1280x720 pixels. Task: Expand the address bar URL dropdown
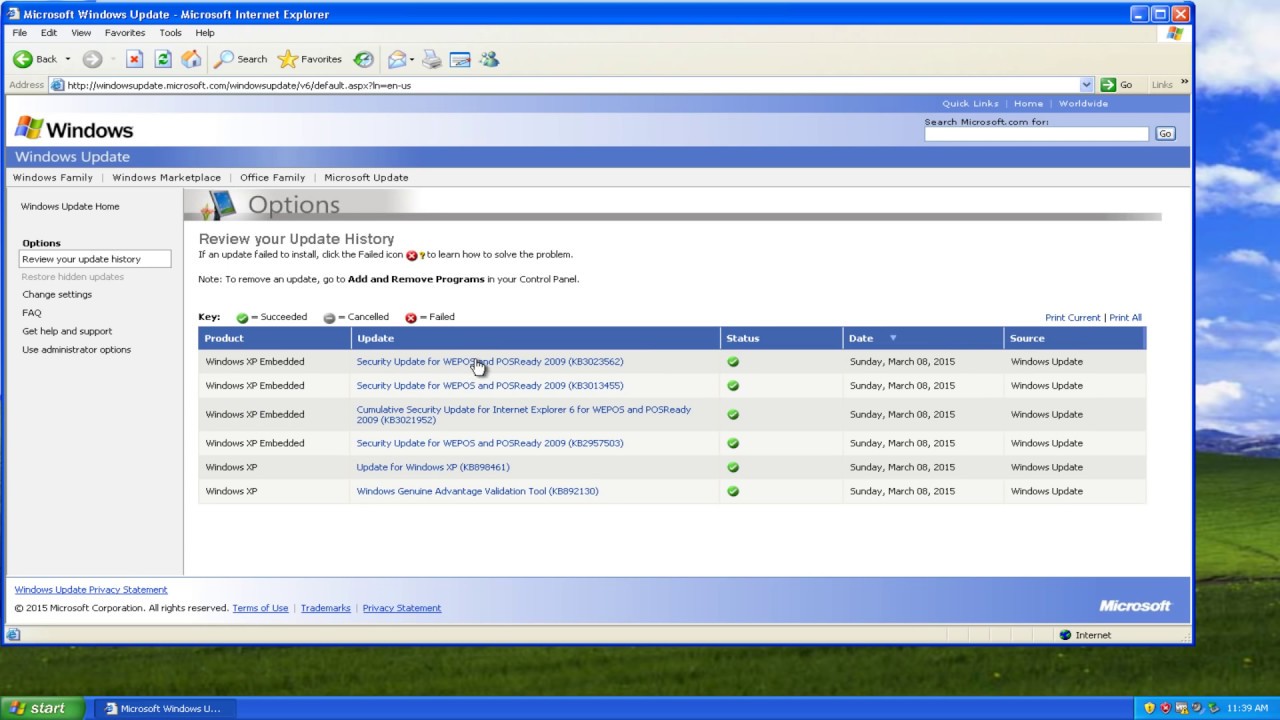point(1086,85)
